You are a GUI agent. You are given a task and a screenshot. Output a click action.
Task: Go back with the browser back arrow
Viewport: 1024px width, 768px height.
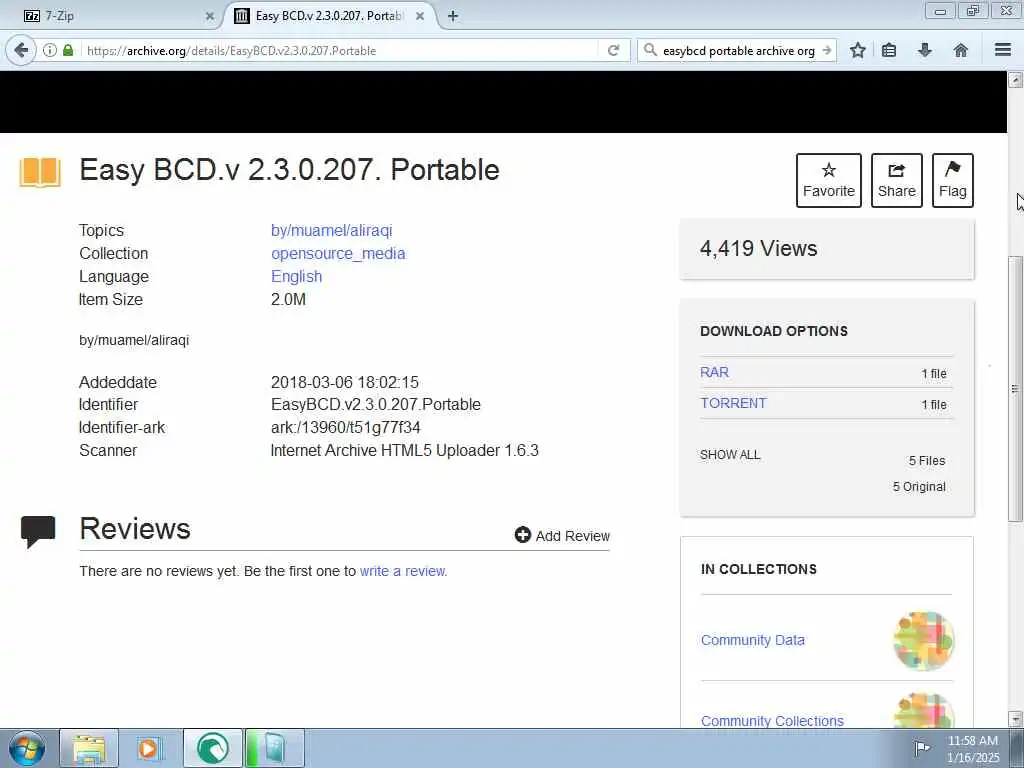pos(21,50)
